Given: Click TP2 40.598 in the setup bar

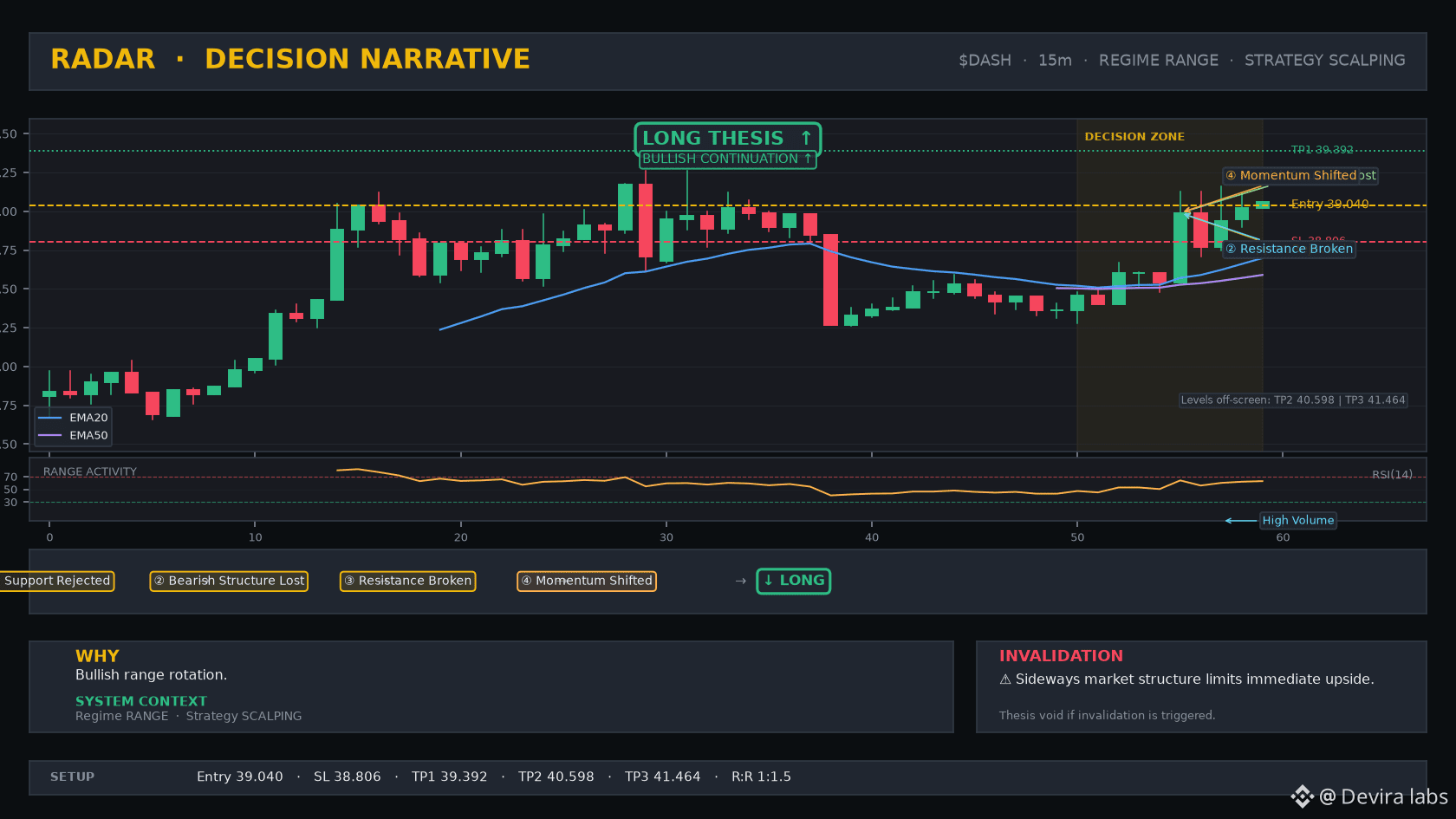Looking at the screenshot, I should [x=556, y=777].
